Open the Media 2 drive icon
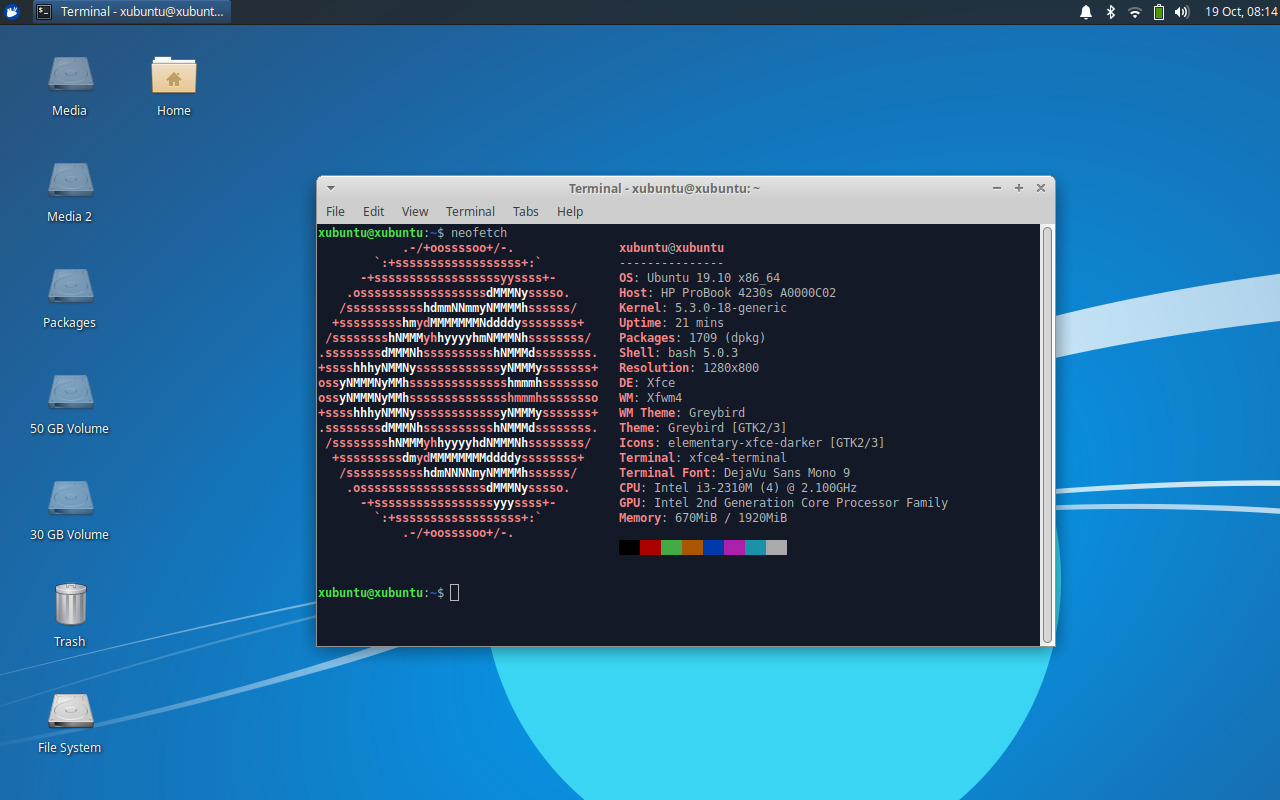The image size is (1280, 800). [x=70, y=181]
